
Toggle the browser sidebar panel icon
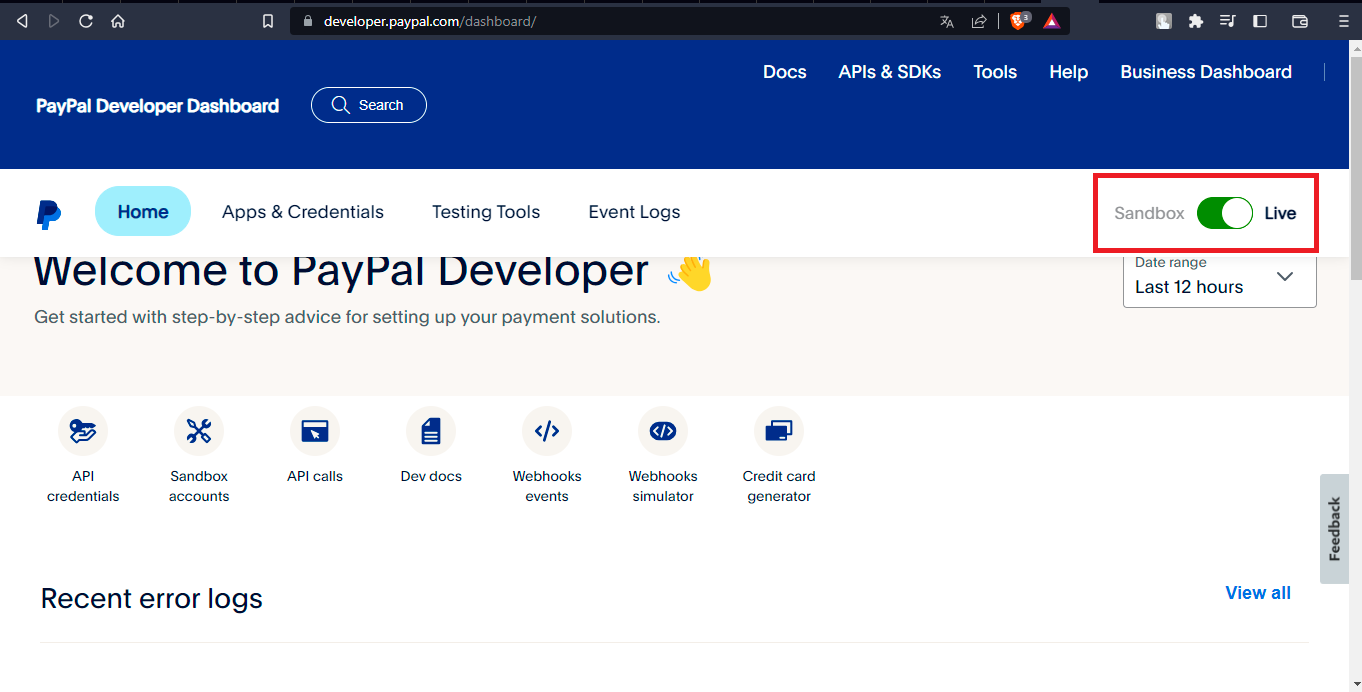pyautogui.click(x=1260, y=21)
